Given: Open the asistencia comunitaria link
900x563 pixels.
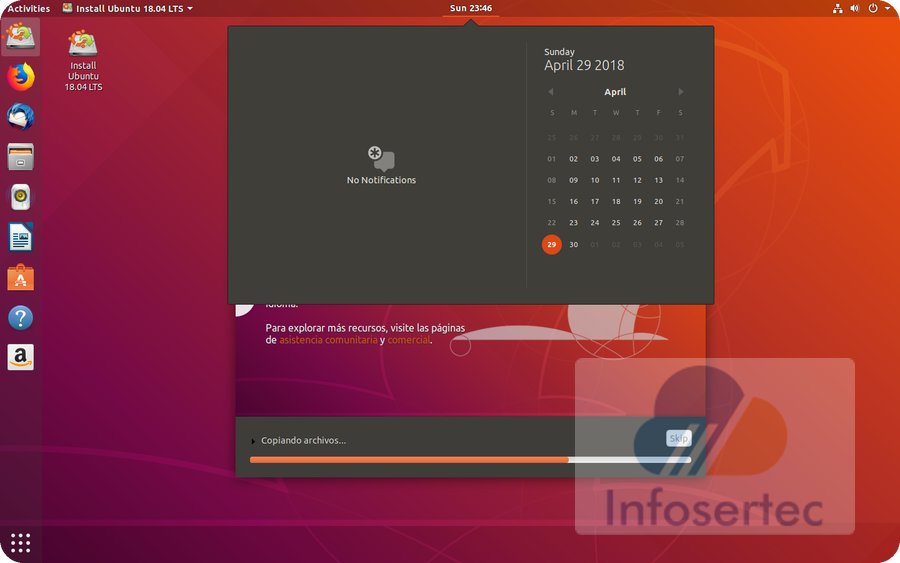Looking at the screenshot, I should pyautogui.click(x=328, y=340).
